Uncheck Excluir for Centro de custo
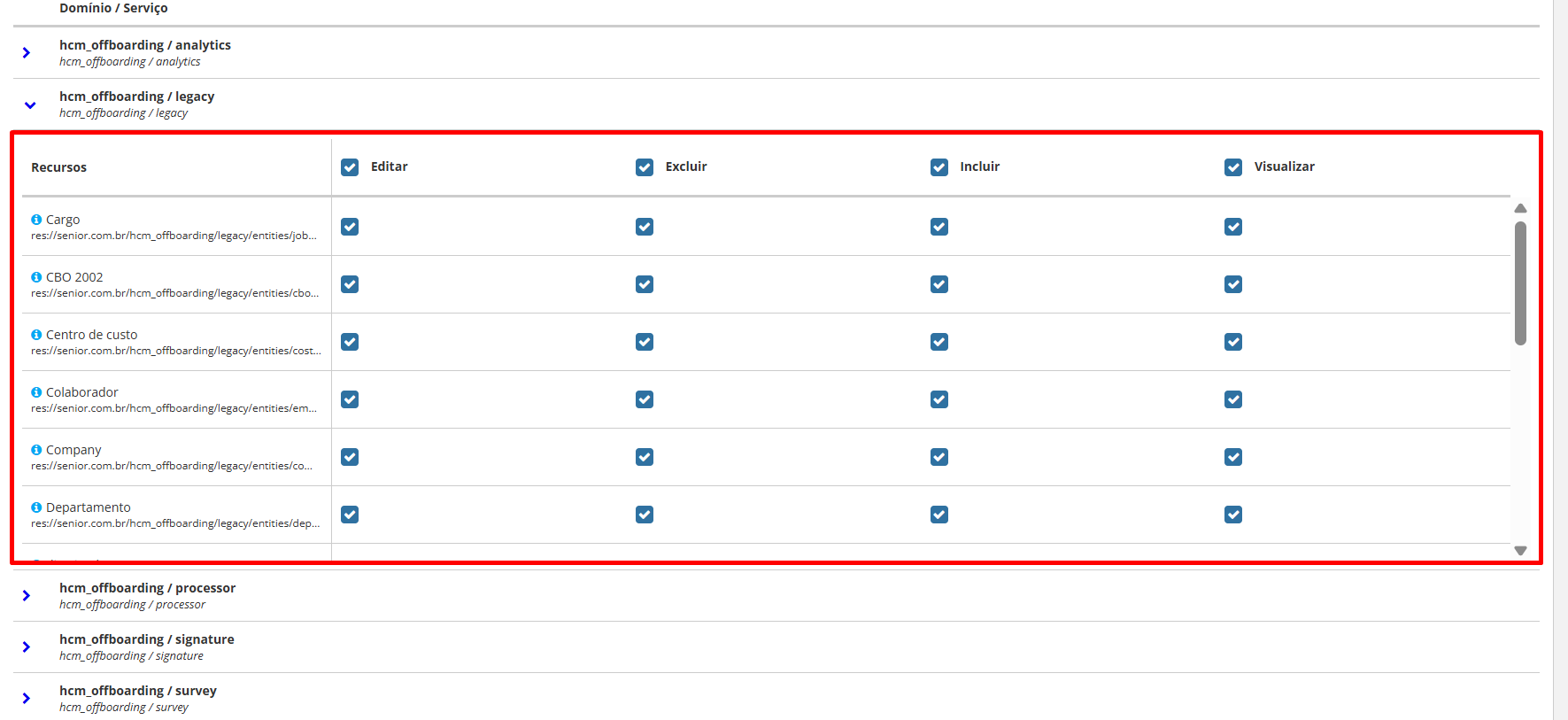The image size is (1568, 720). (645, 342)
